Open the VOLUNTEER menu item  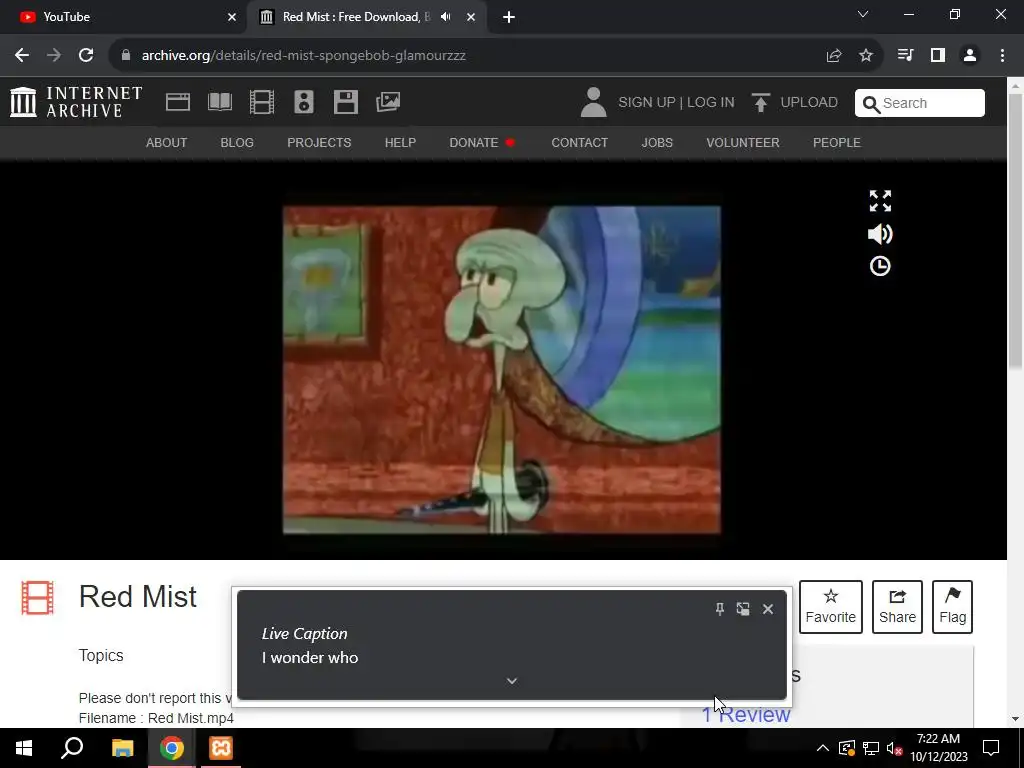coord(743,142)
